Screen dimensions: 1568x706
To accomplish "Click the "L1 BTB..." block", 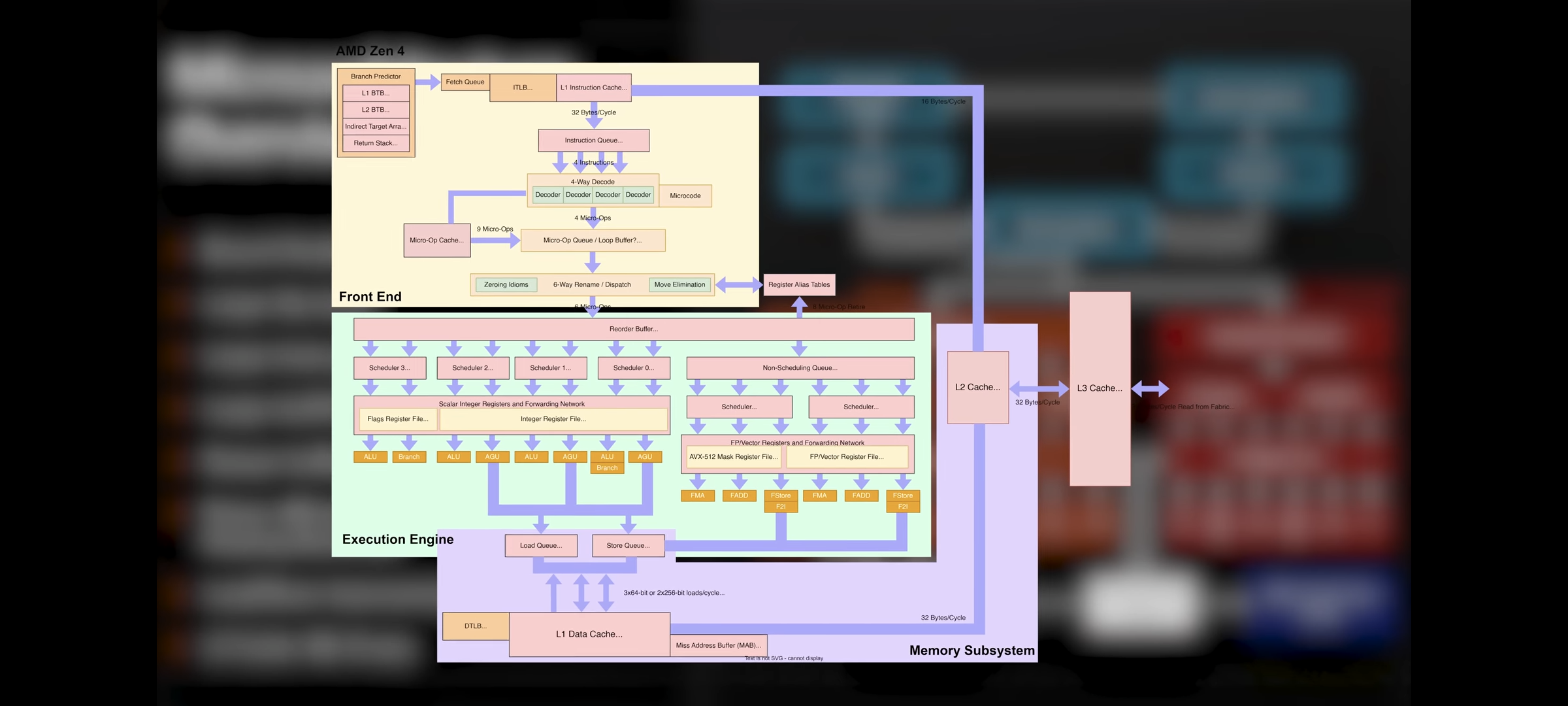I will coord(376,93).
